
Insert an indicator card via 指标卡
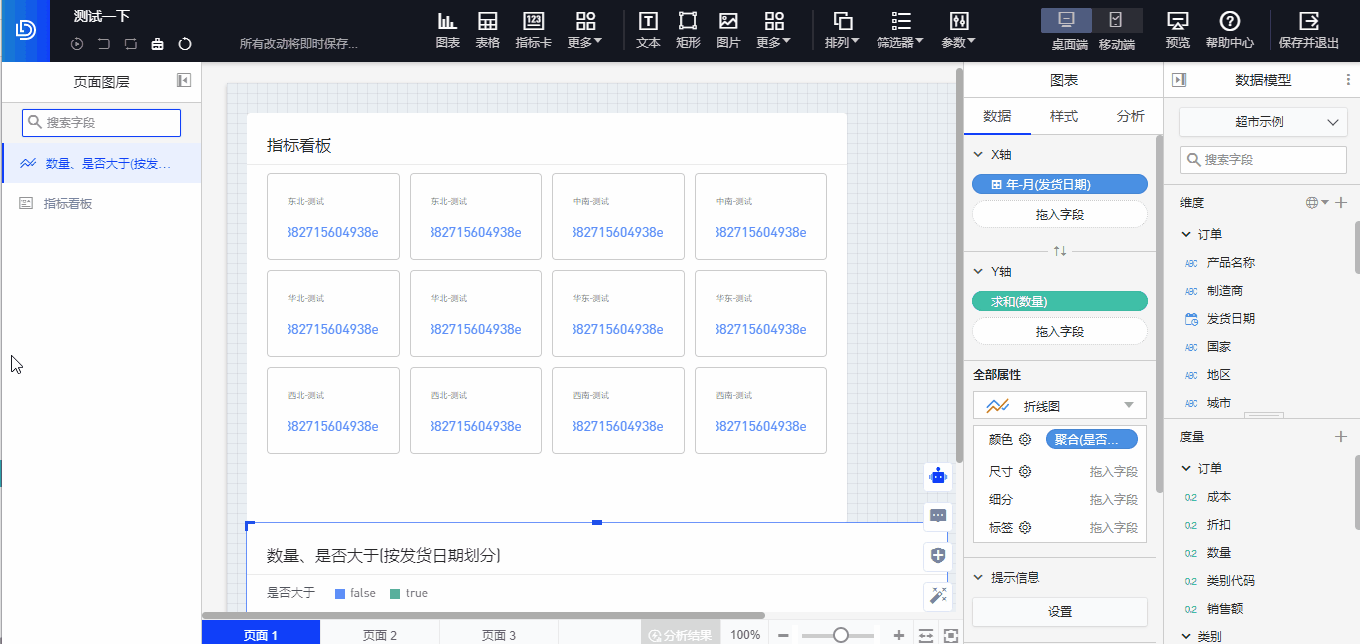[x=533, y=30]
